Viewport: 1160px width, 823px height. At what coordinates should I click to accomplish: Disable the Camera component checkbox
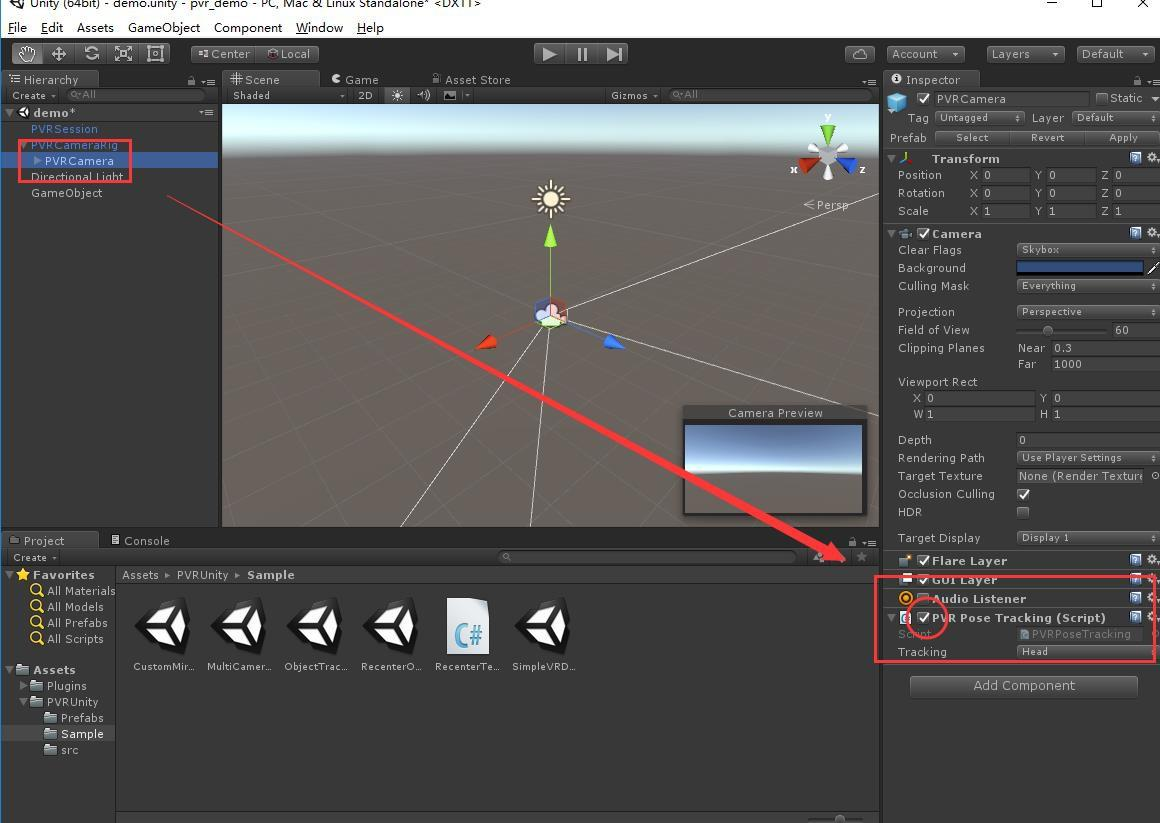[x=923, y=233]
